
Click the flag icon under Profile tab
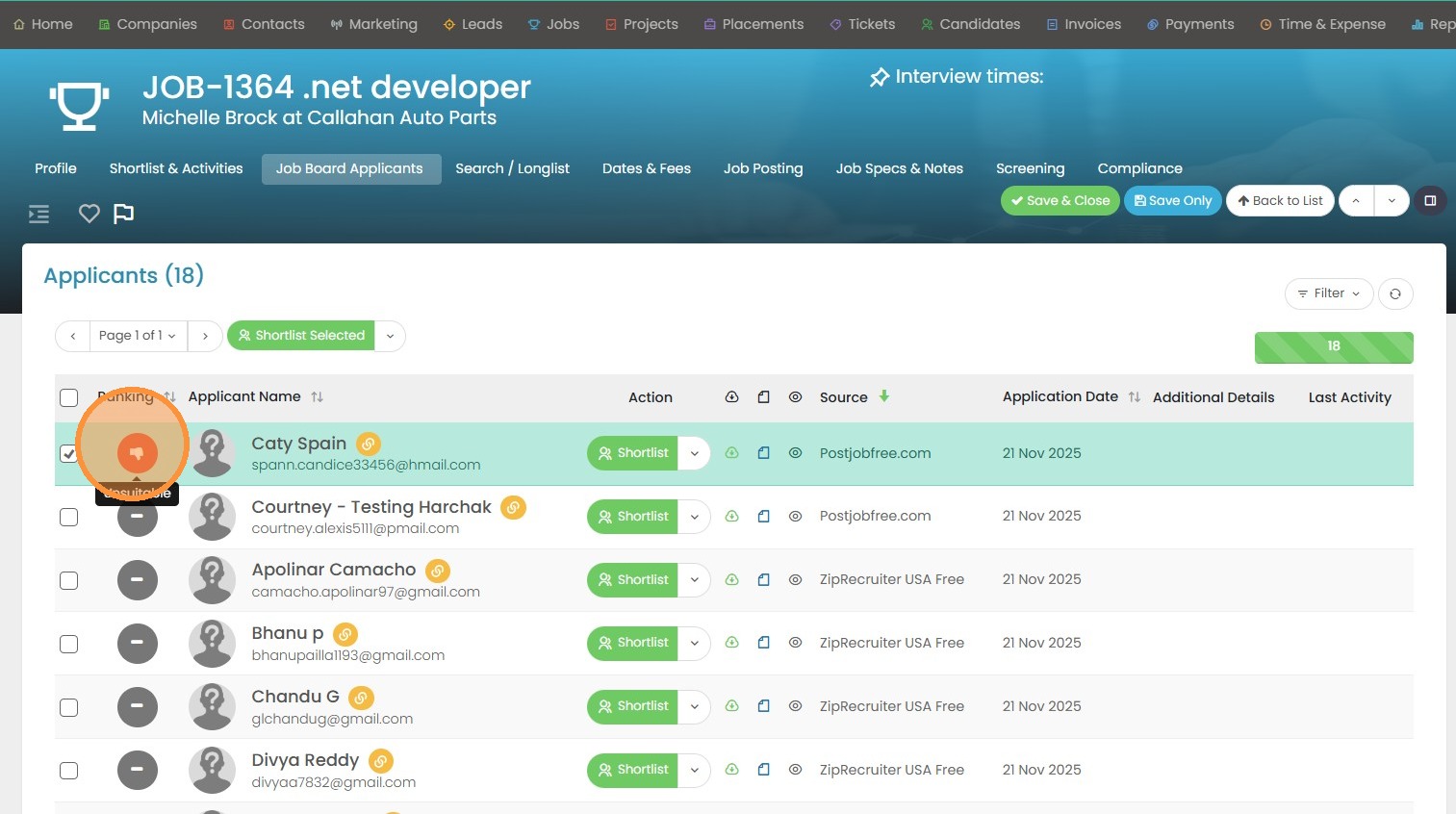click(x=124, y=214)
